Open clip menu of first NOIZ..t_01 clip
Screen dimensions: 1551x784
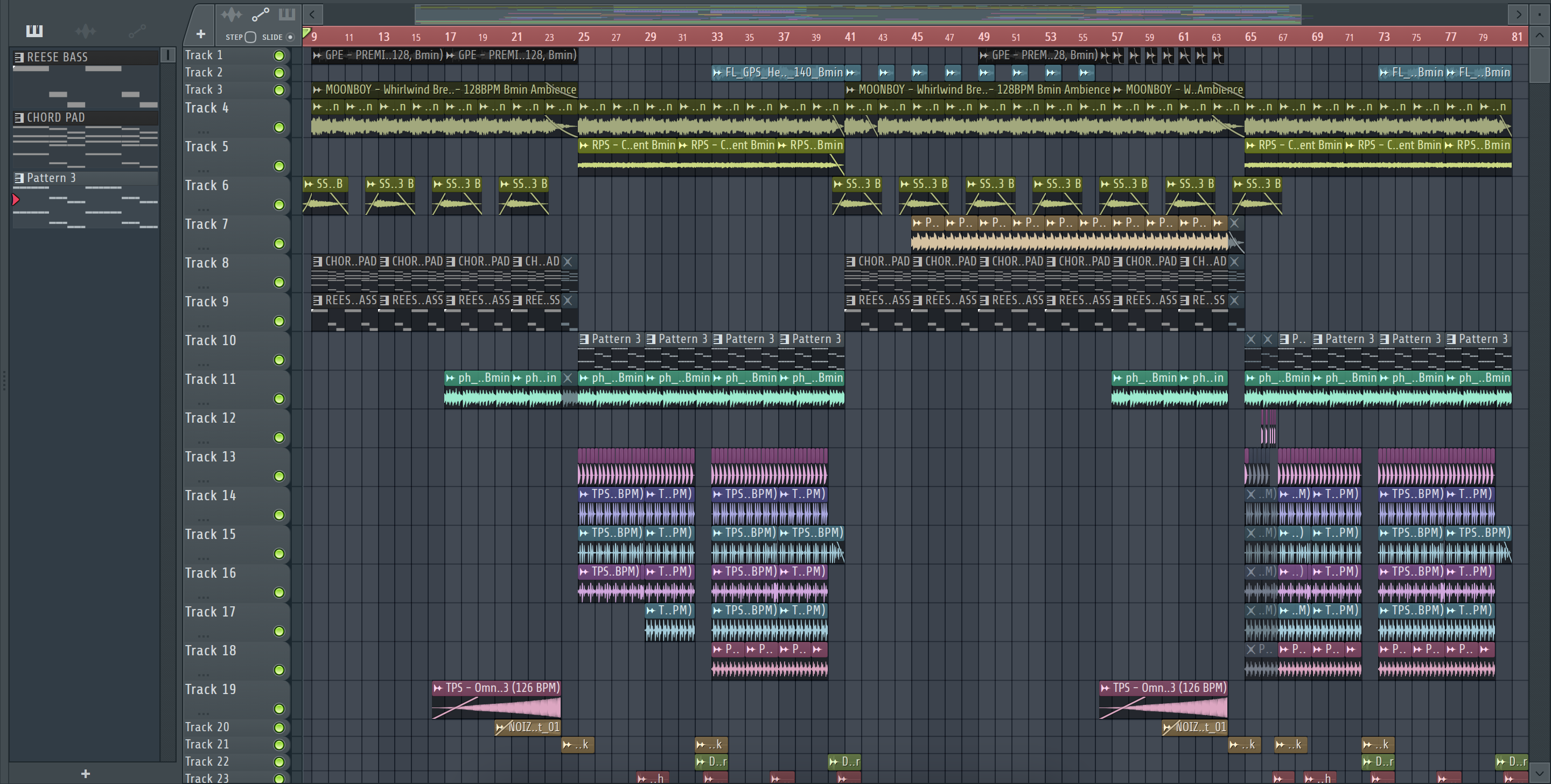coord(501,727)
